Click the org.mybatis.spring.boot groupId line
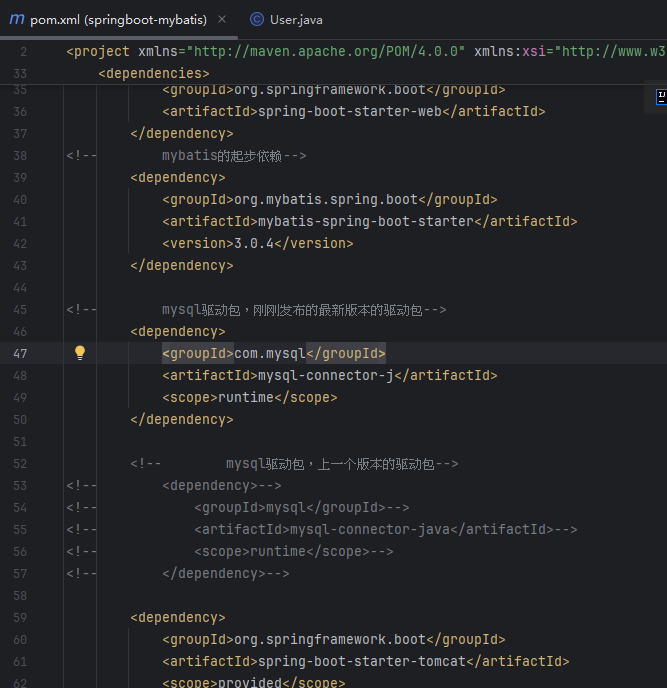This screenshot has height=688, width=667. click(x=330, y=200)
